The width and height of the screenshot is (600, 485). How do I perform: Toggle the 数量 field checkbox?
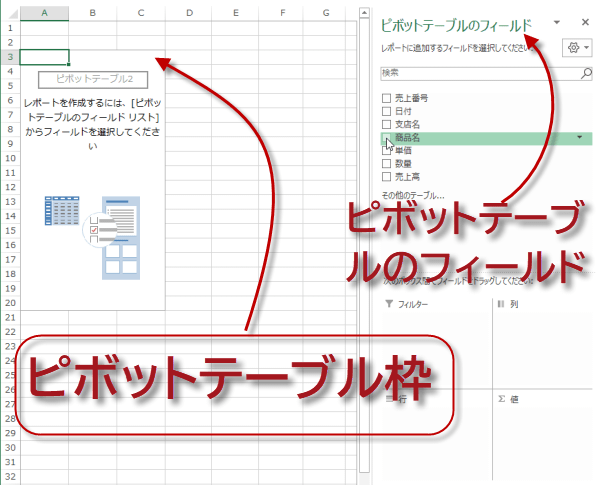click(x=386, y=163)
